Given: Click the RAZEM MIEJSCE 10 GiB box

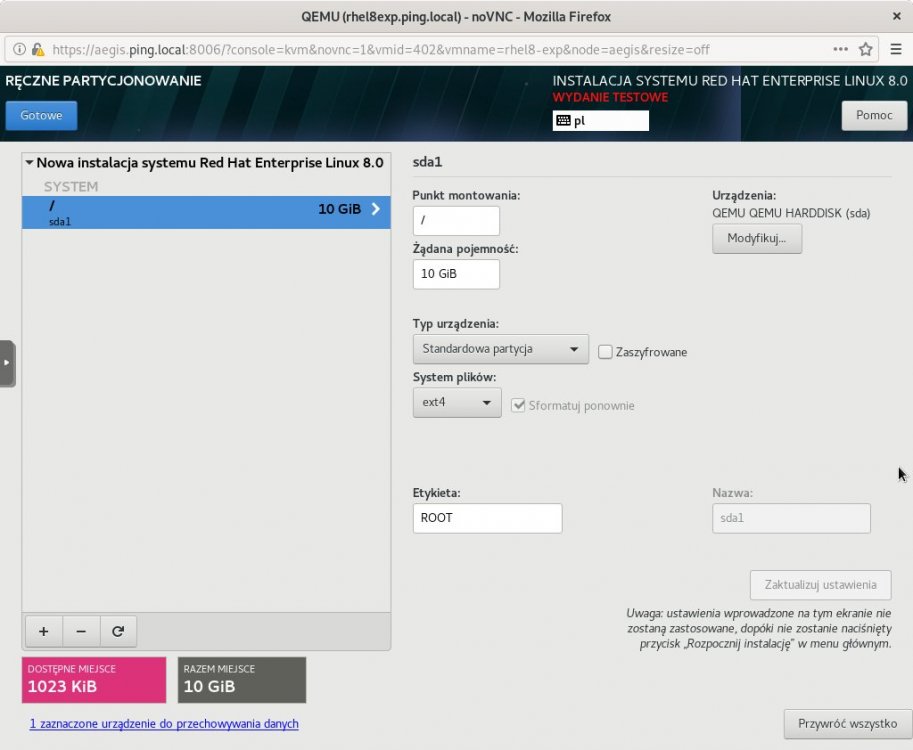Looking at the screenshot, I should coord(242,680).
